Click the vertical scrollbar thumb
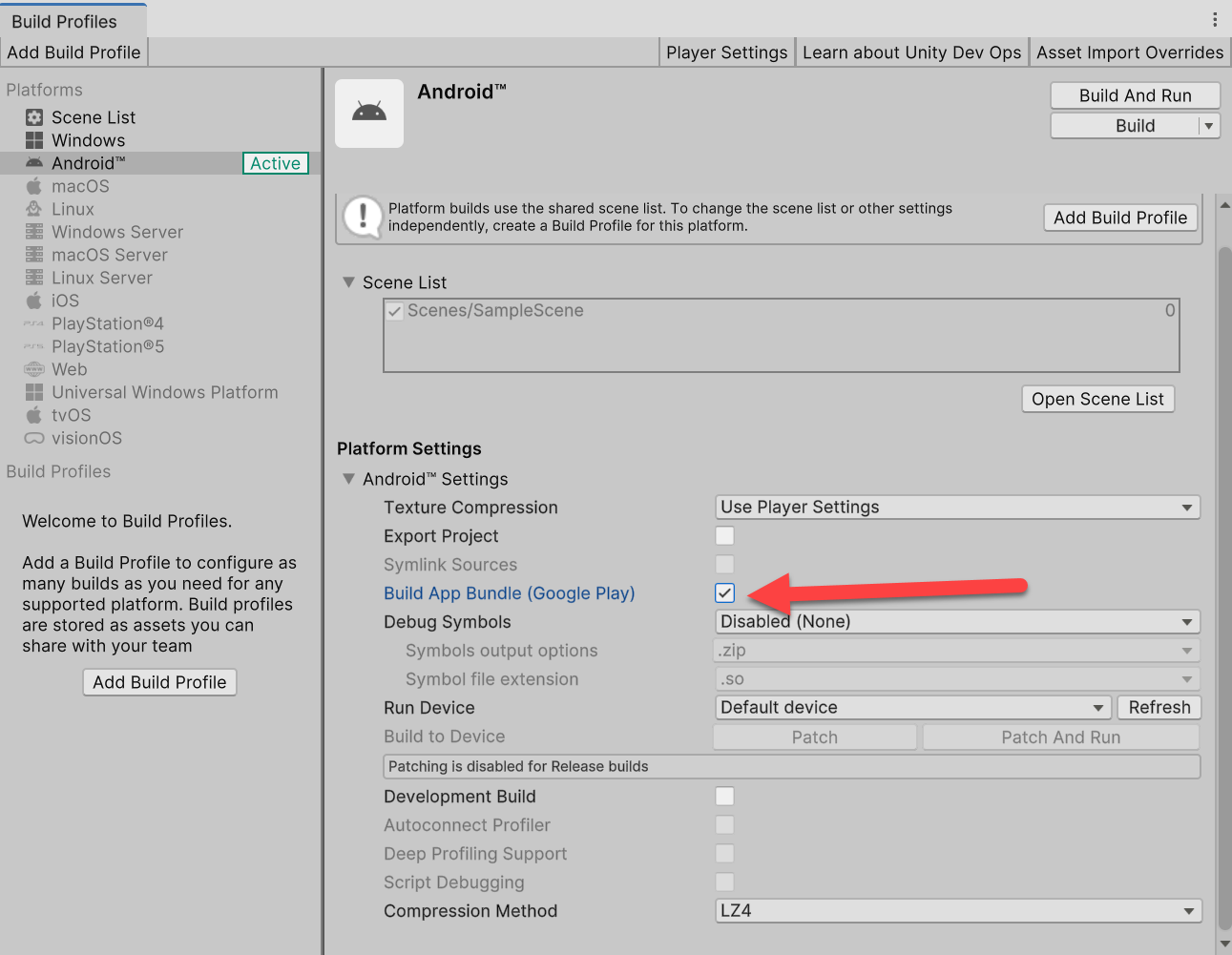 pos(1224,587)
